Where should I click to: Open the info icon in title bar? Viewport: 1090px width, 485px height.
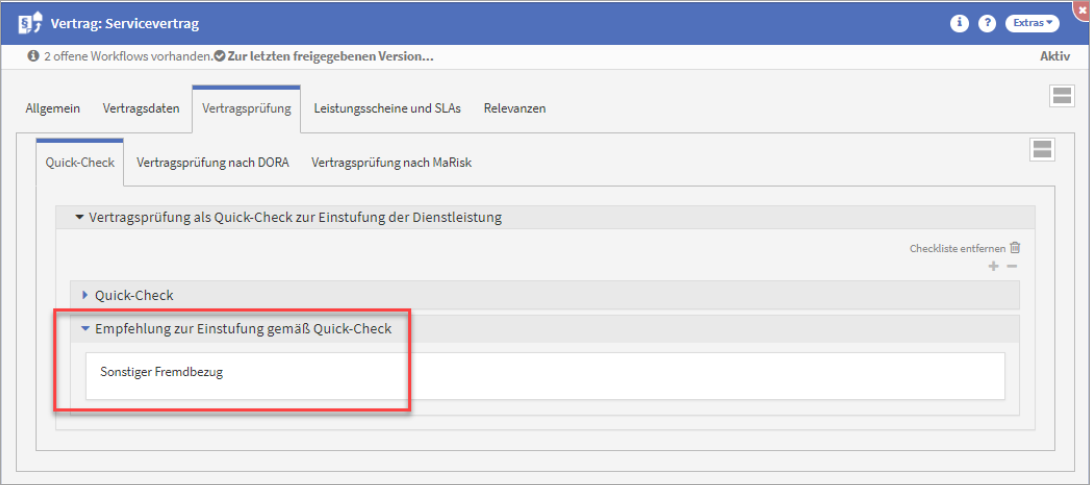(x=959, y=23)
